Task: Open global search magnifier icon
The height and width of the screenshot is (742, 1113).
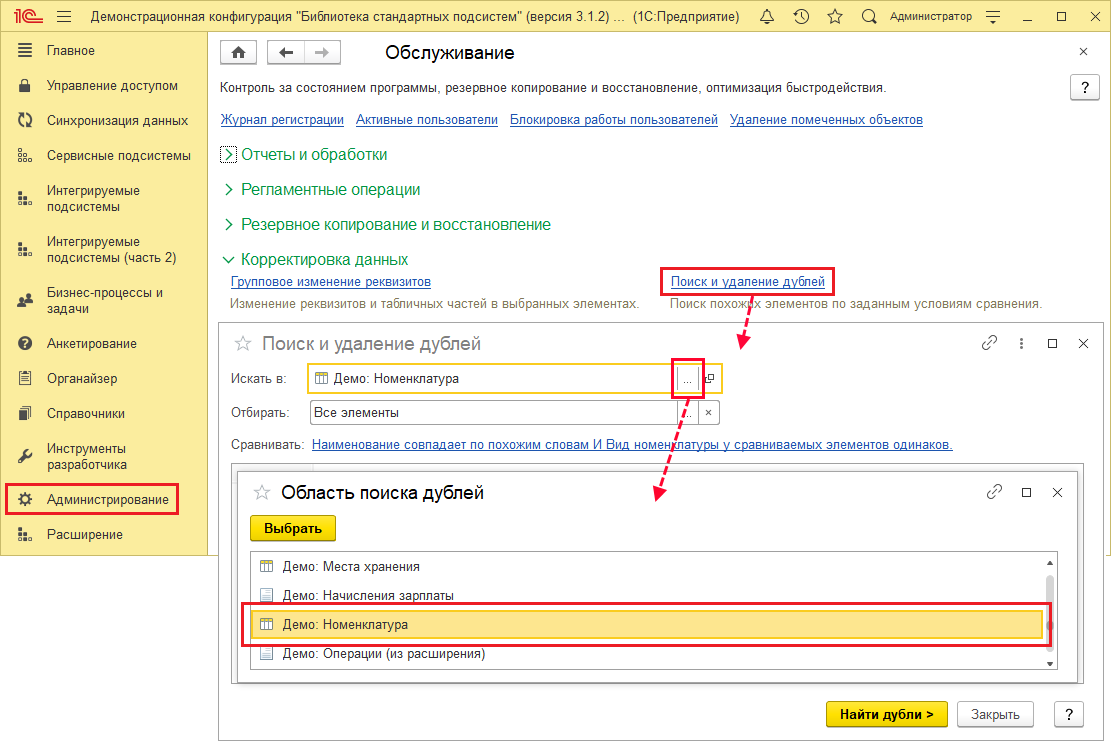Action: (869, 16)
